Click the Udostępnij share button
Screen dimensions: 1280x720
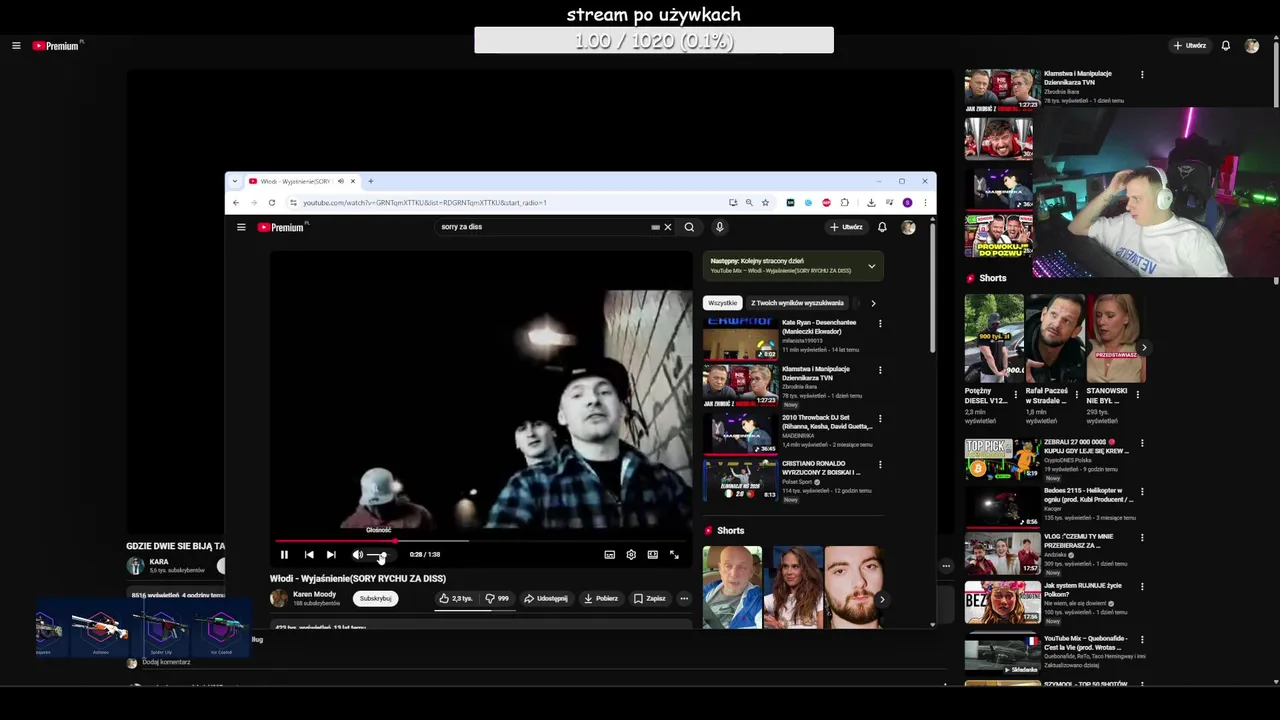coord(546,598)
